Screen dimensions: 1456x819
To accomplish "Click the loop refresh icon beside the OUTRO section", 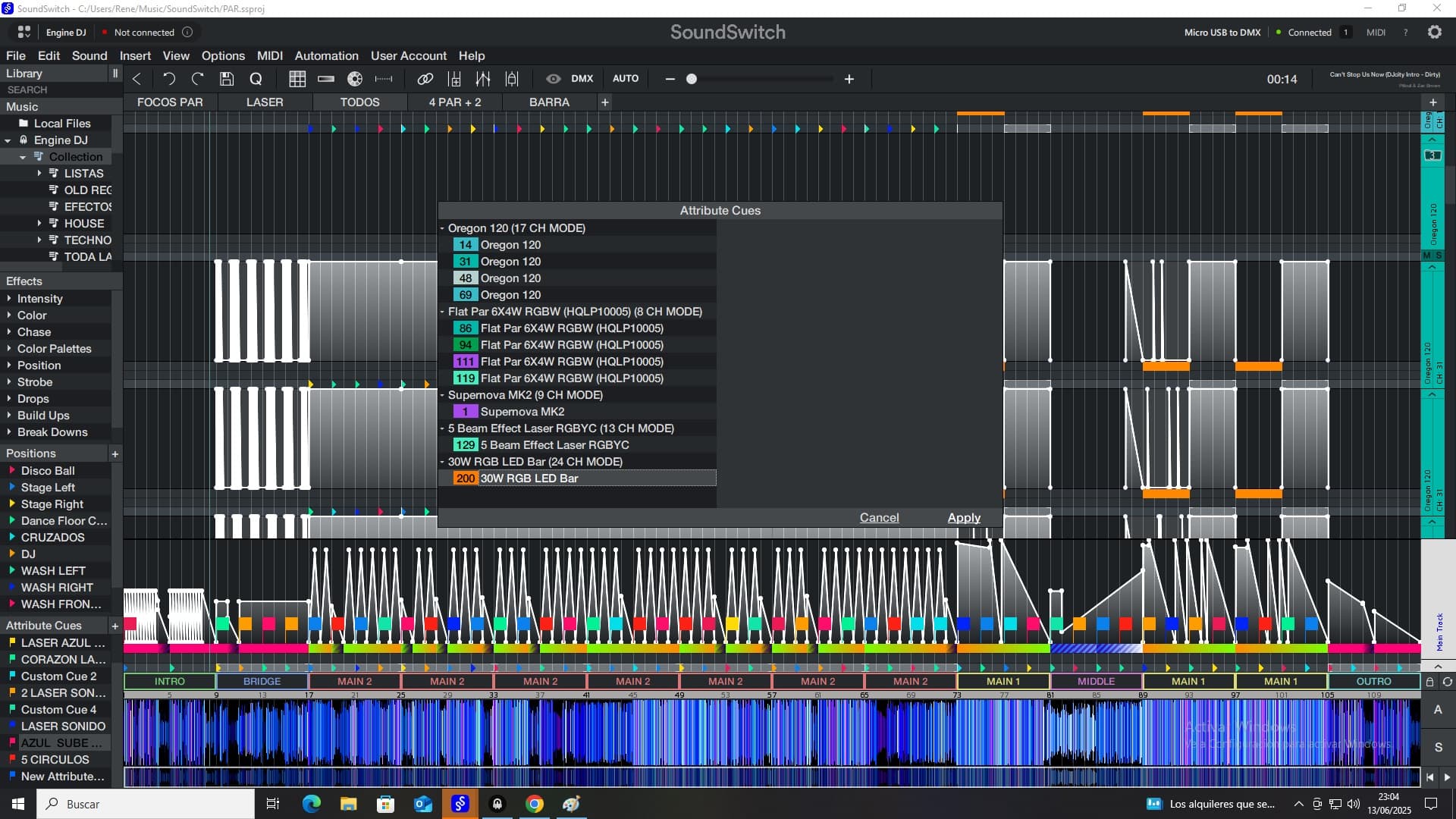I will tap(1447, 682).
